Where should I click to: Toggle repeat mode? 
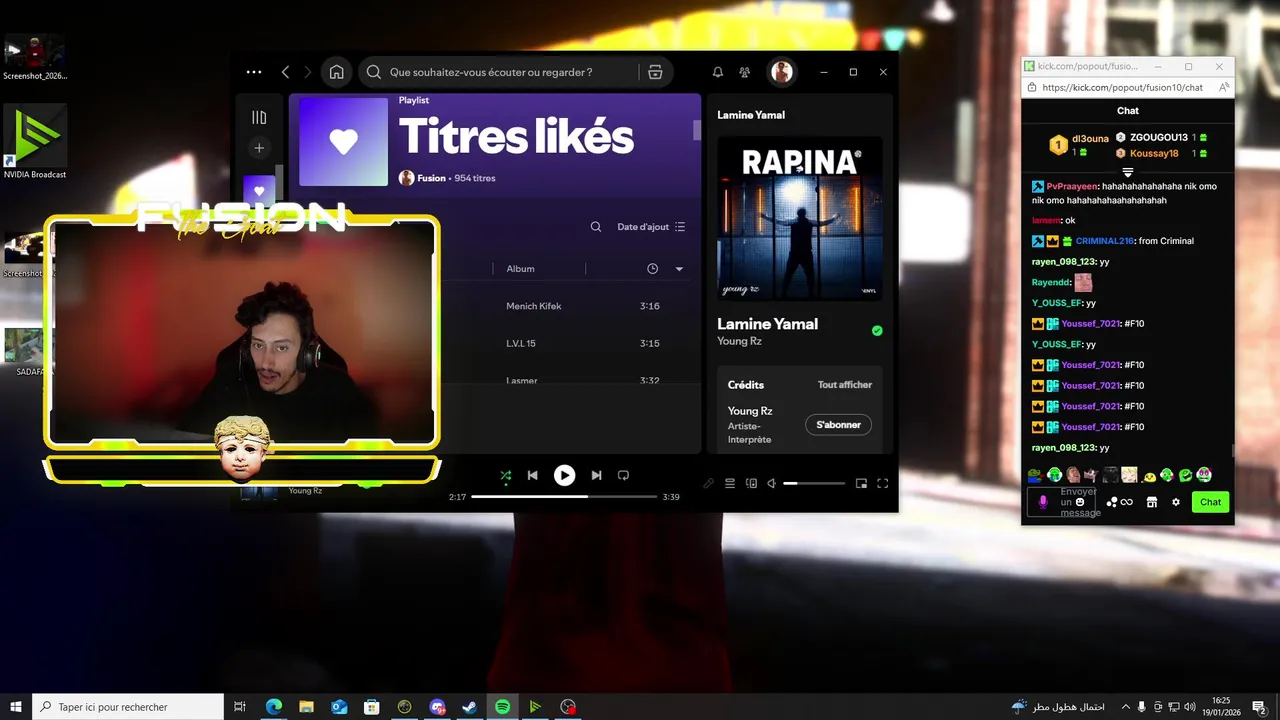click(623, 476)
